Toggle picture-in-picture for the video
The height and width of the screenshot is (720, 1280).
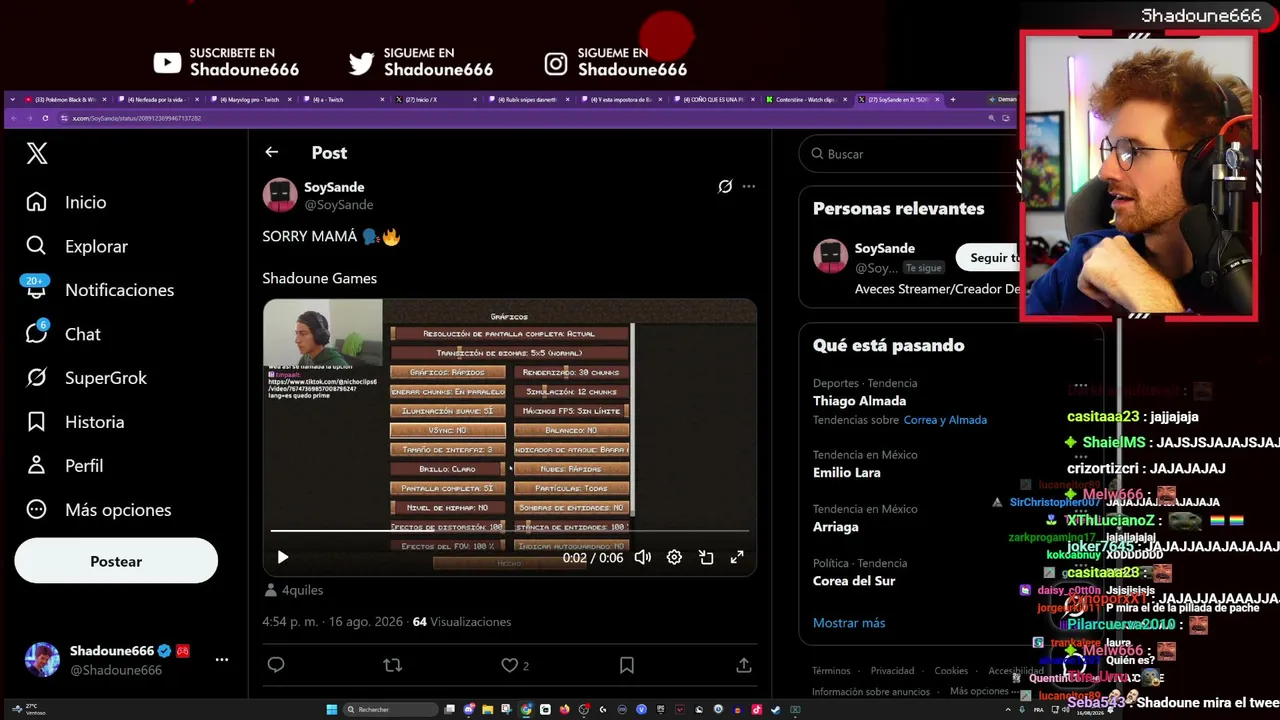pyautogui.click(x=706, y=557)
